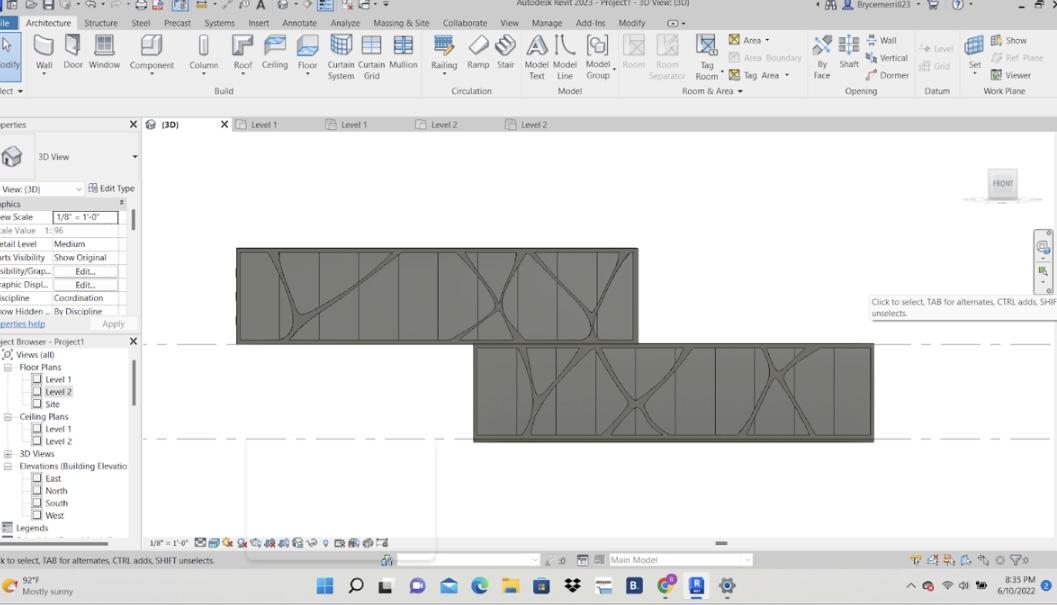Choose the Curtain System tool
1057x605 pixels.
tap(341, 57)
